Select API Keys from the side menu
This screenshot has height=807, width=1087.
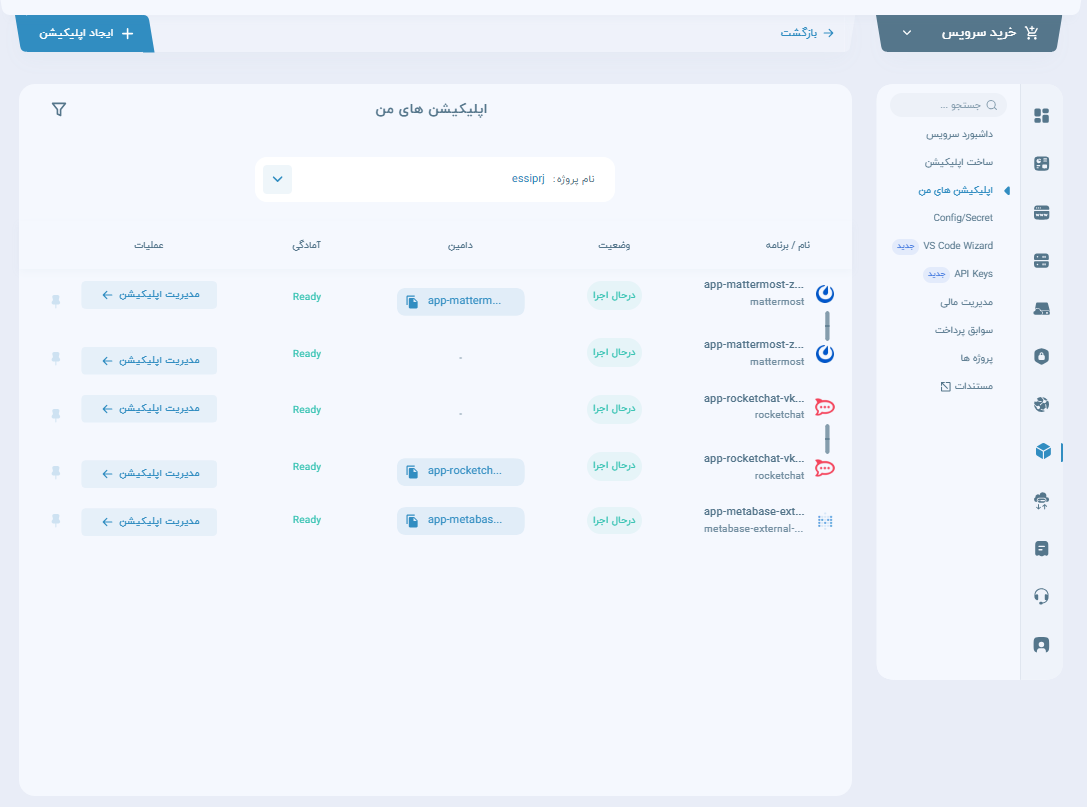pos(972,273)
